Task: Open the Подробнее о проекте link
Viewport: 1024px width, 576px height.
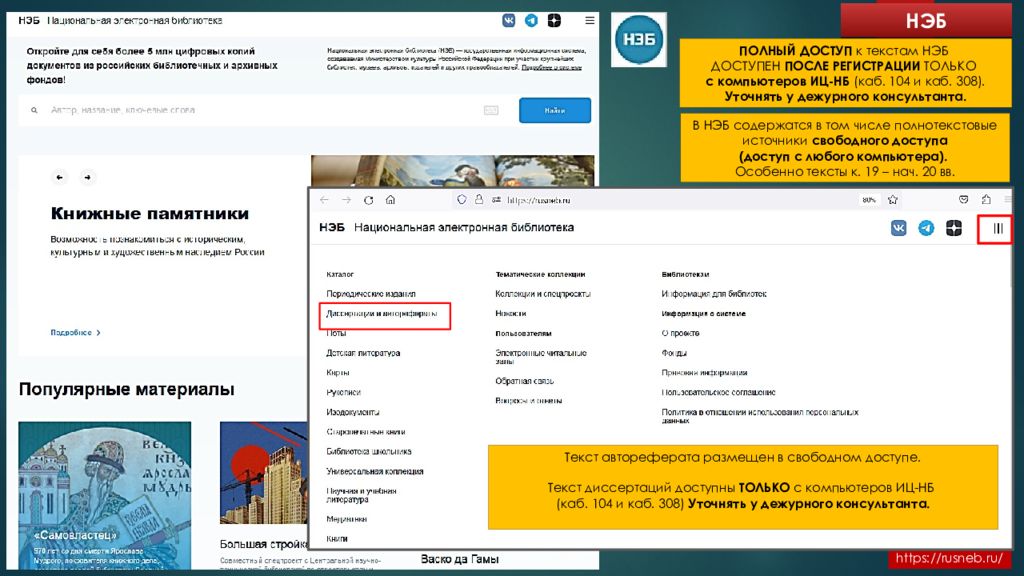Action: [x=551, y=67]
